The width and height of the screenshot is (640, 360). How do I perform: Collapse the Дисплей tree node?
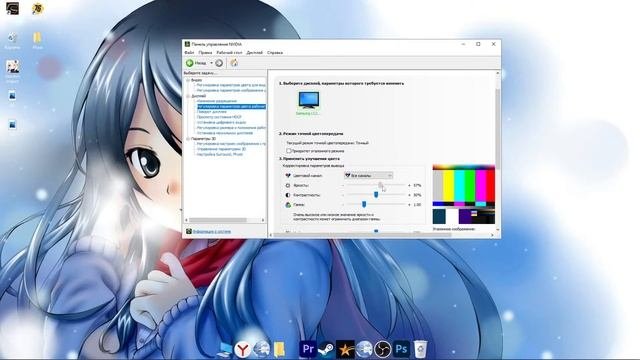(188, 96)
